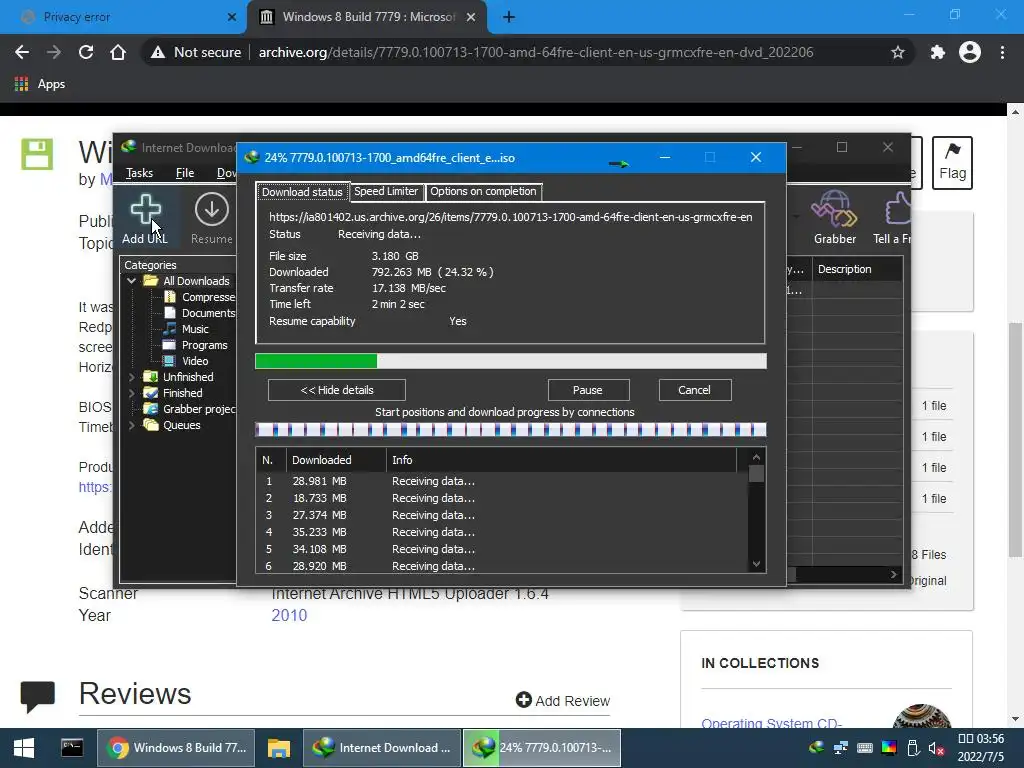Pause the download
This screenshot has width=1024, height=768.
588,390
